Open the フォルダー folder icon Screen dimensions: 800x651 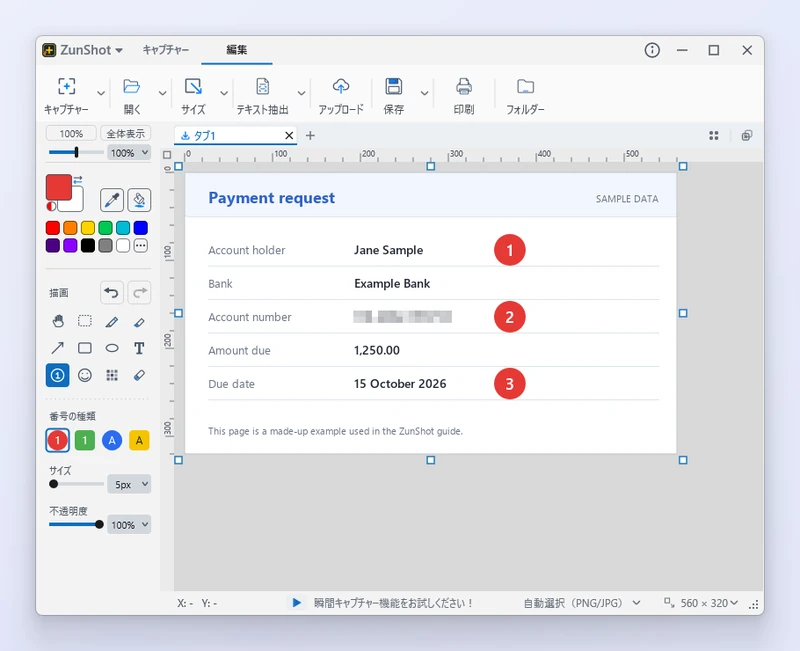click(525, 86)
